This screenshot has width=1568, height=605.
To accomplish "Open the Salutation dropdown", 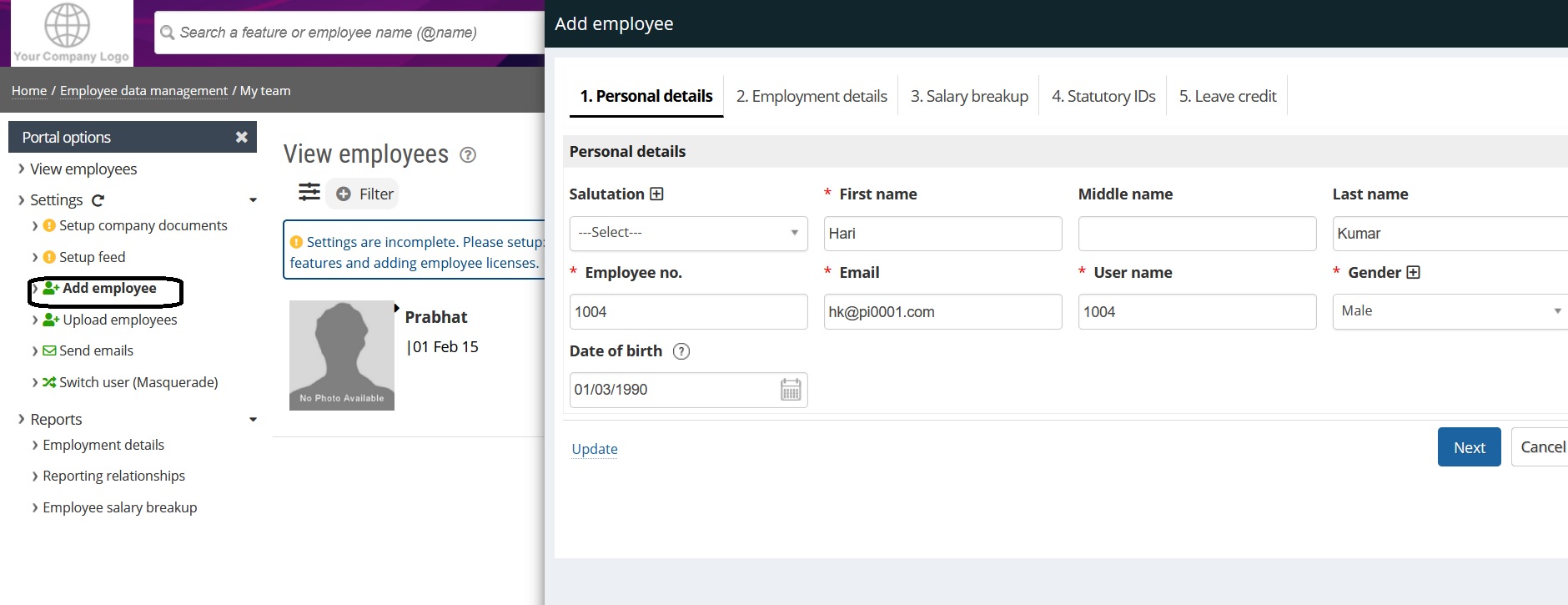I will (x=689, y=233).
